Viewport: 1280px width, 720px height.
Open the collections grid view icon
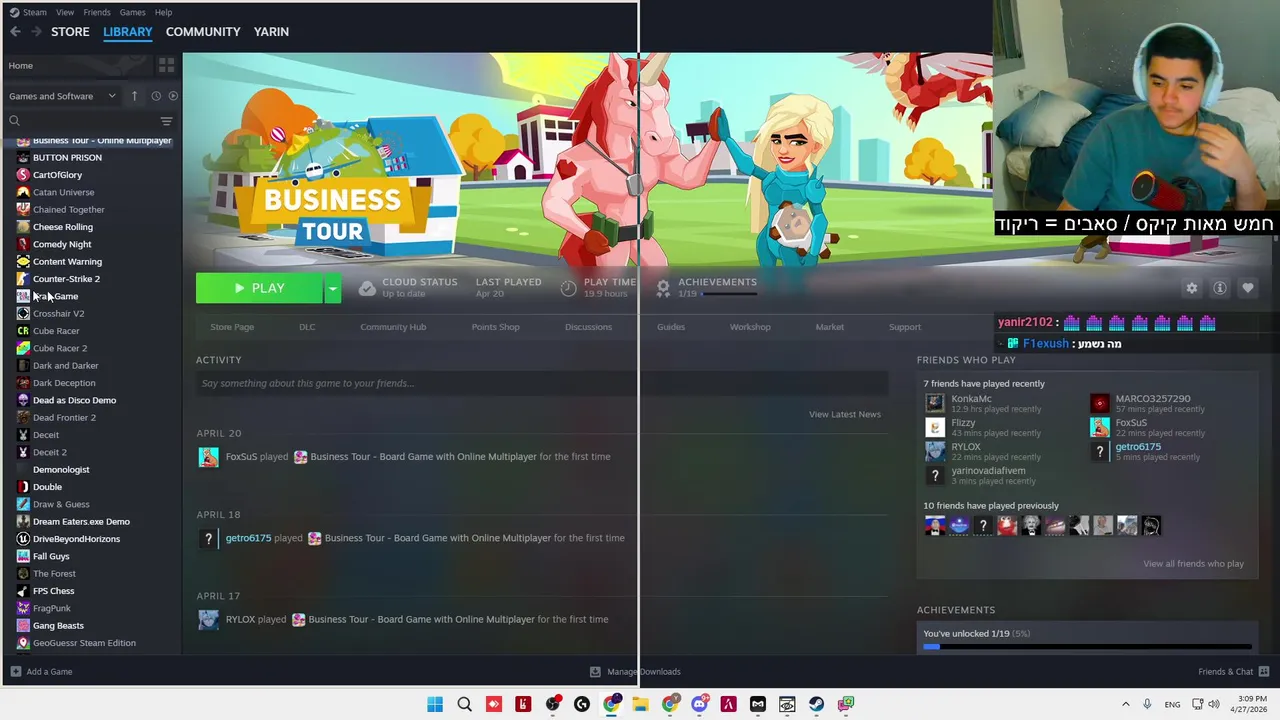click(x=166, y=65)
